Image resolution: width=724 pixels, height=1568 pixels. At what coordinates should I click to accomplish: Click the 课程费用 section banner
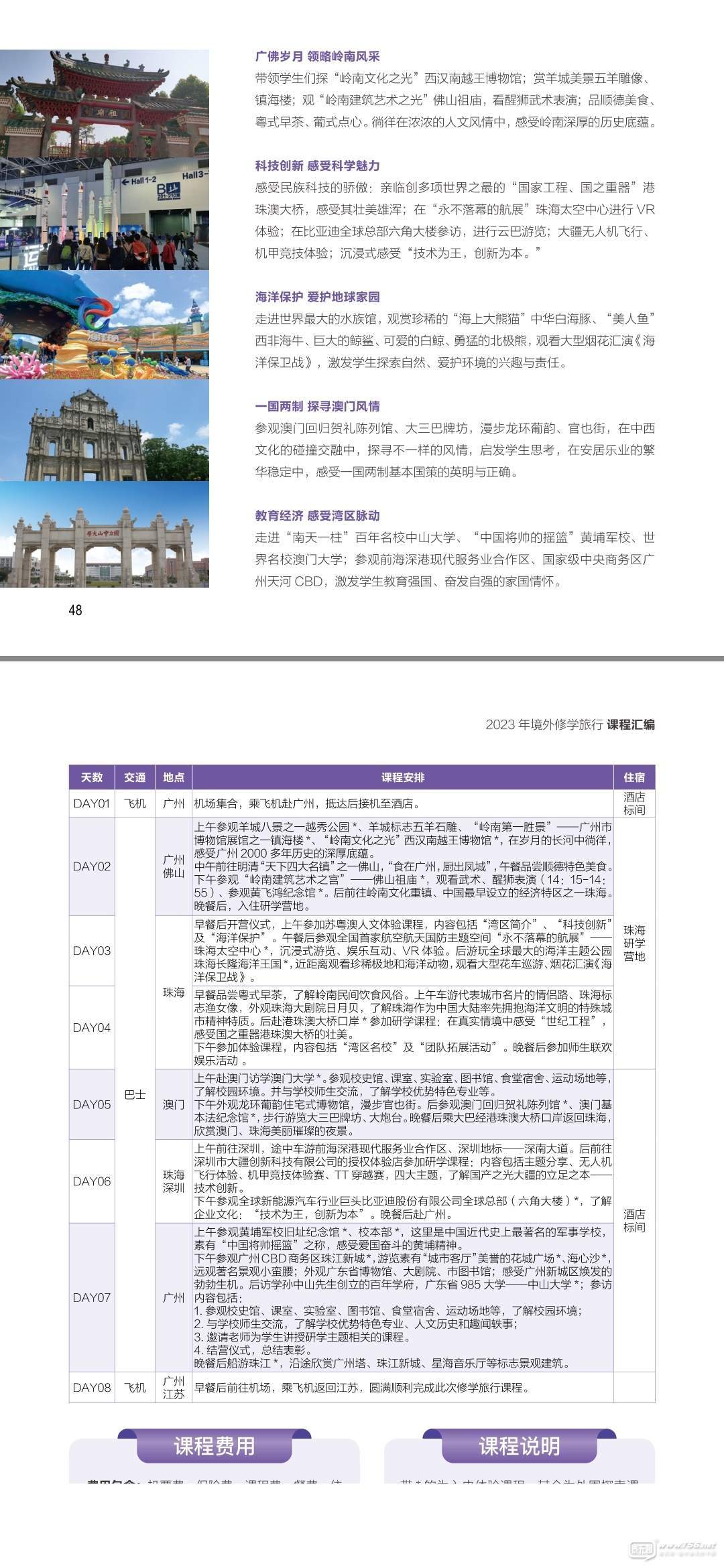pyautogui.click(x=215, y=1446)
